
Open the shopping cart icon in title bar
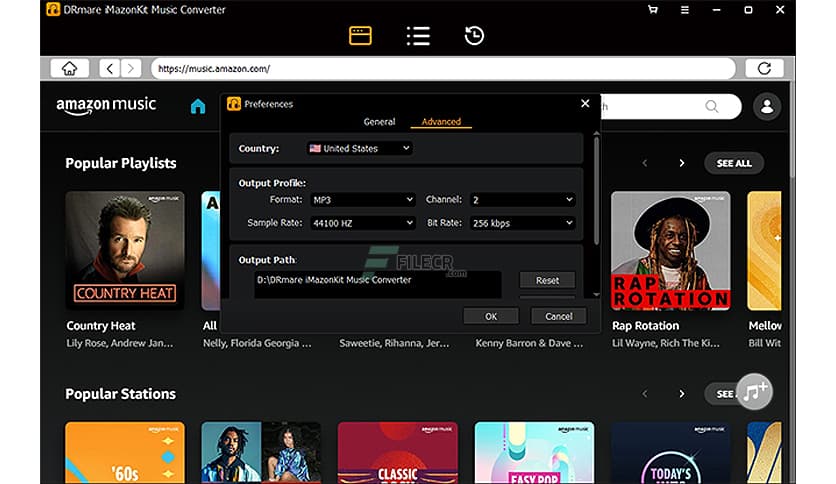(653, 10)
